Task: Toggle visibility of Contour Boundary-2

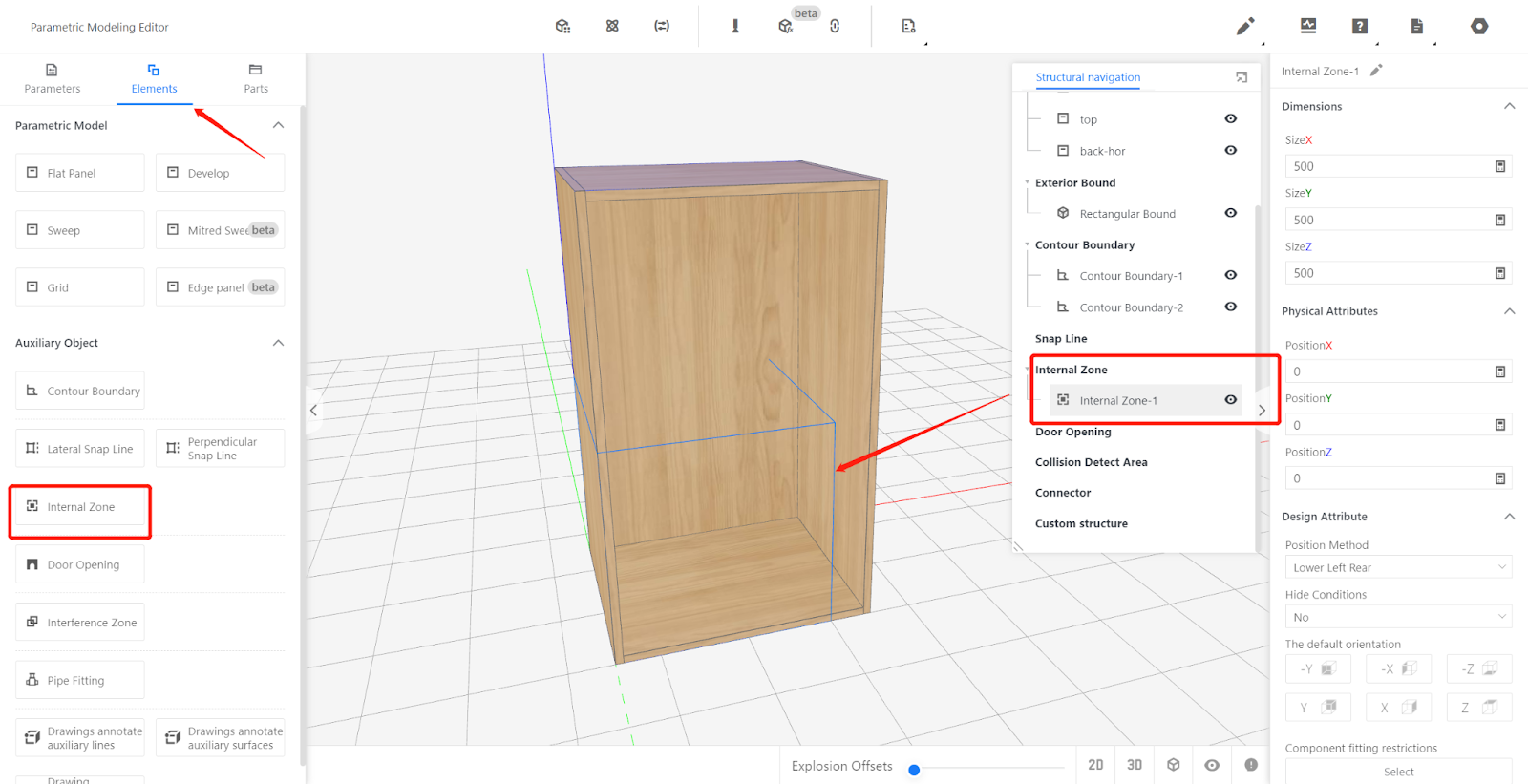Action: [x=1231, y=307]
